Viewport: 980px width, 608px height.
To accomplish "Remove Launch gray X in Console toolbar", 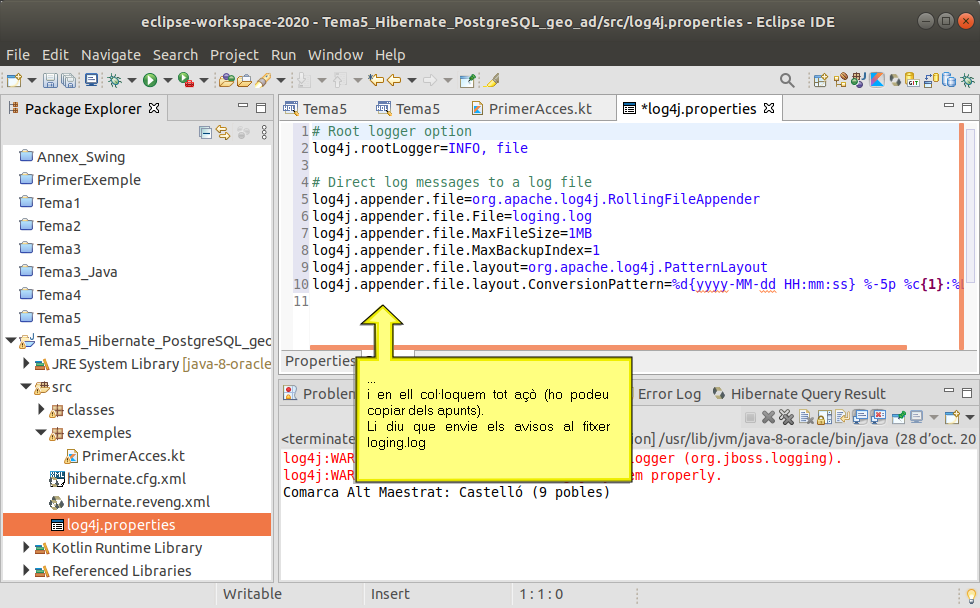I will point(769,417).
